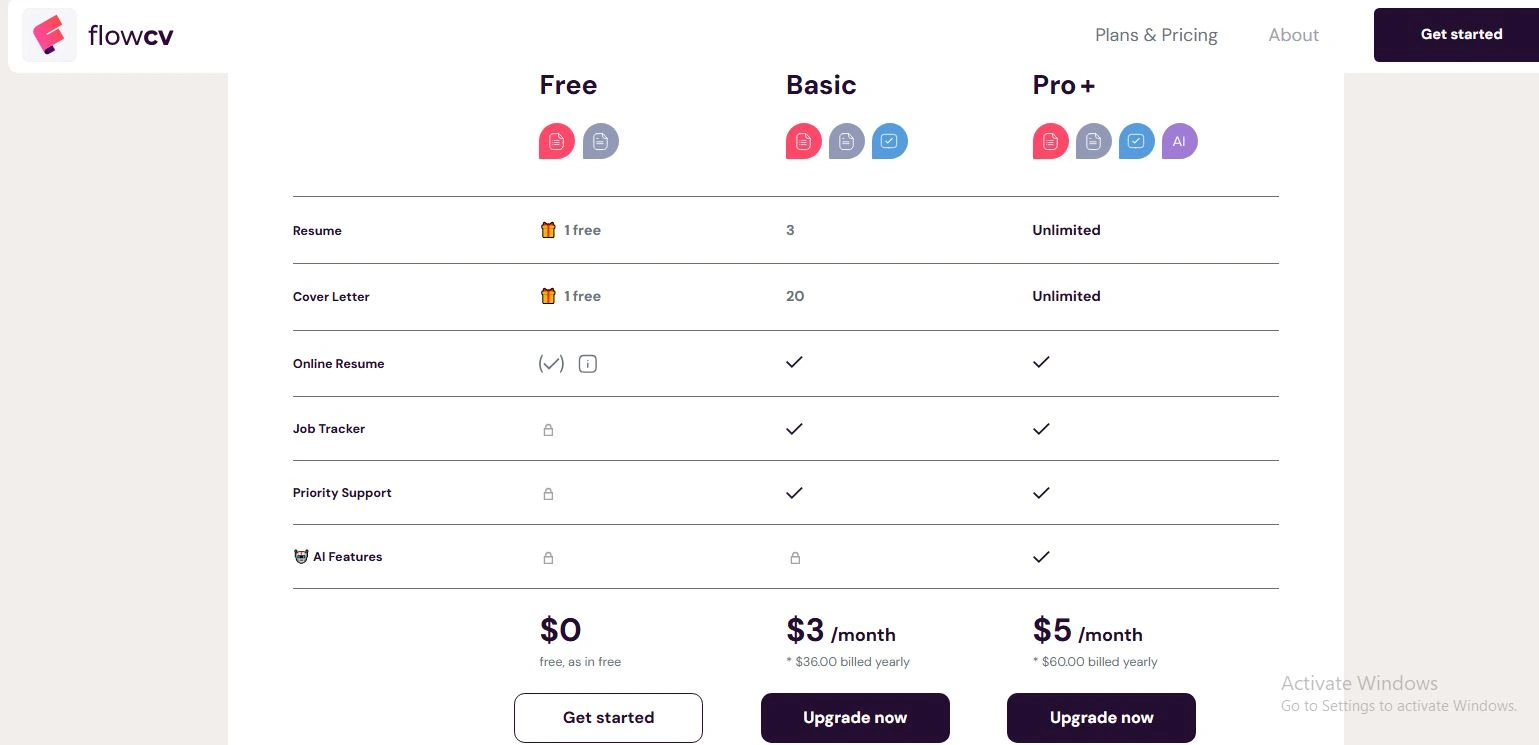Click the gray cover letter icon under Free

[x=601, y=141]
